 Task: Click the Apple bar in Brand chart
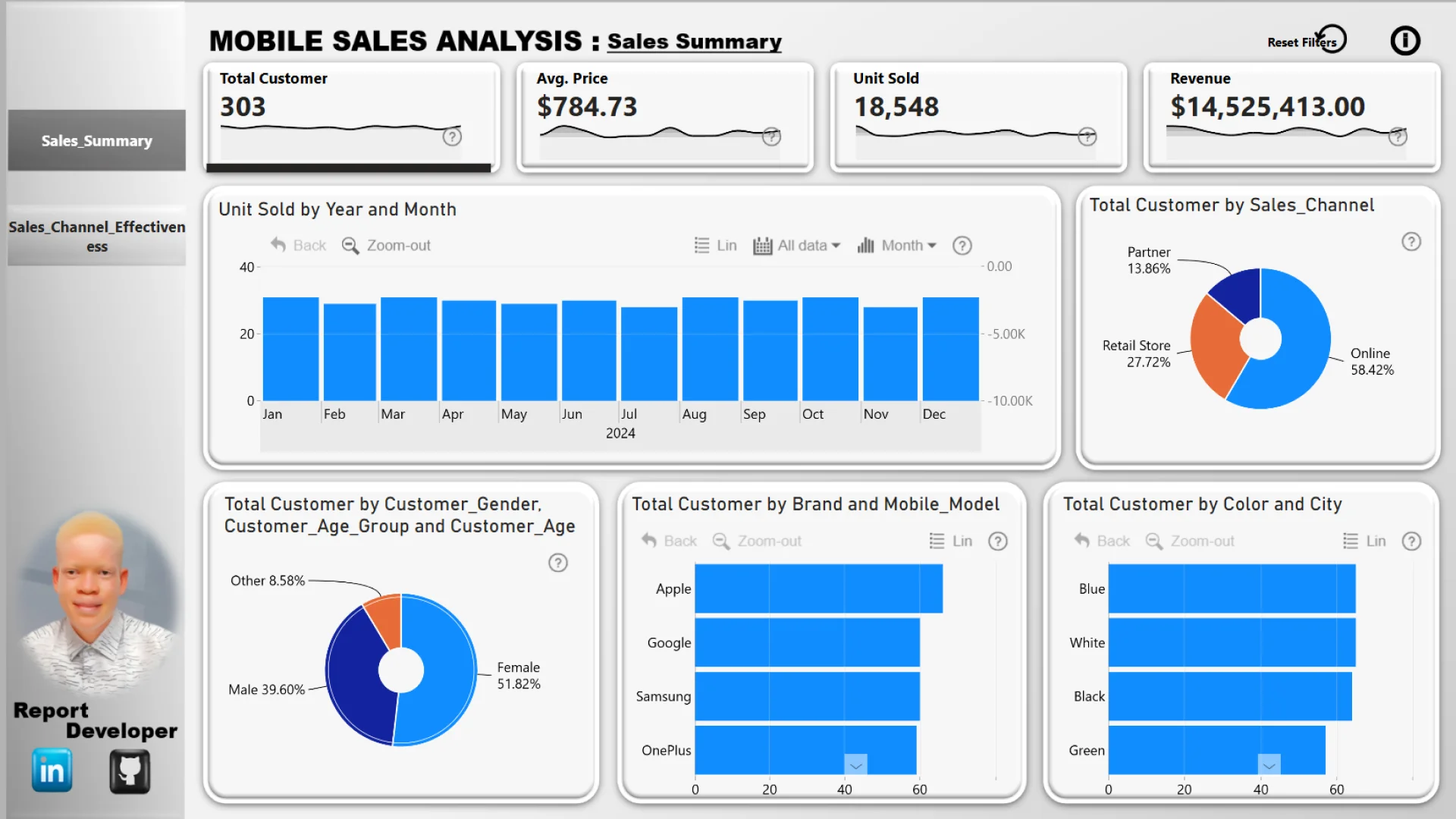[x=817, y=588]
